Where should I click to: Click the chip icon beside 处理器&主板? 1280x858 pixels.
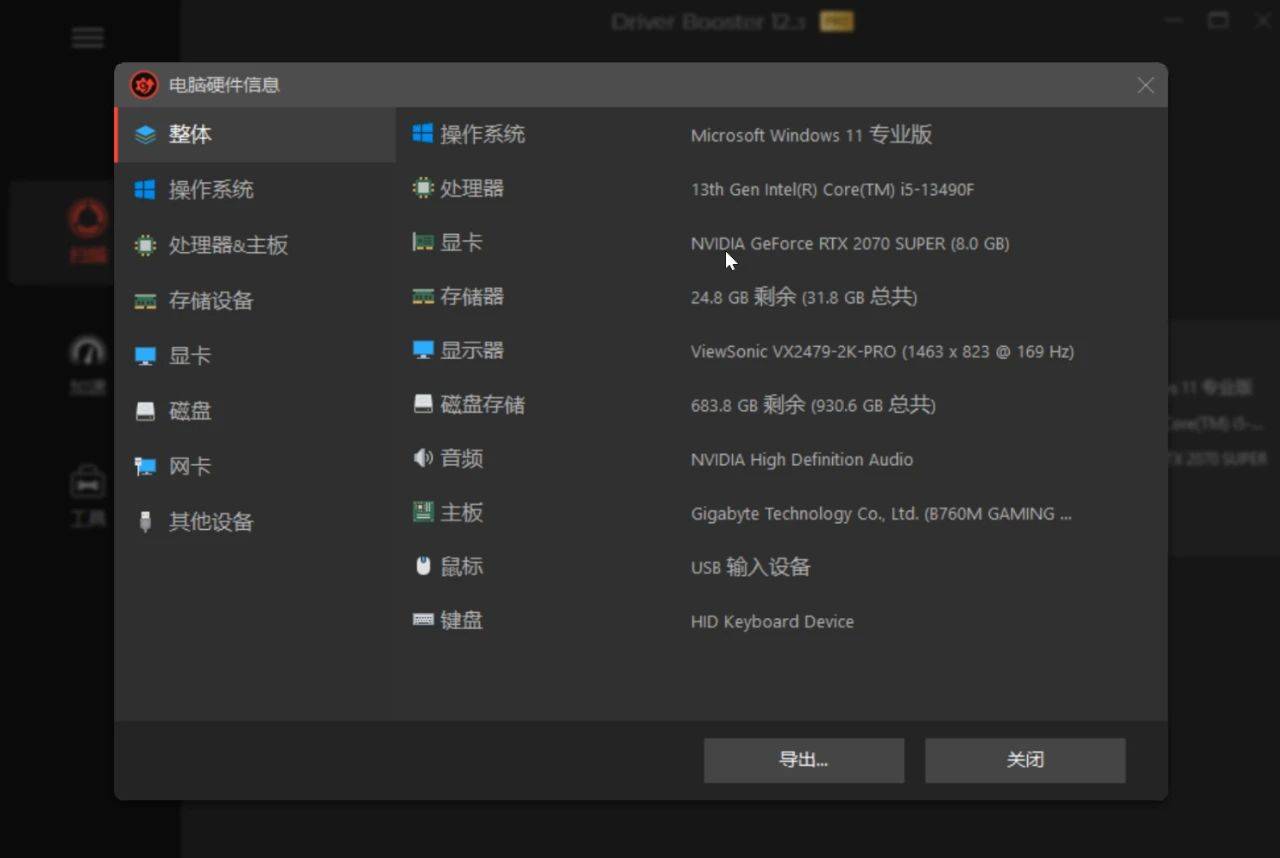[x=145, y=245]
